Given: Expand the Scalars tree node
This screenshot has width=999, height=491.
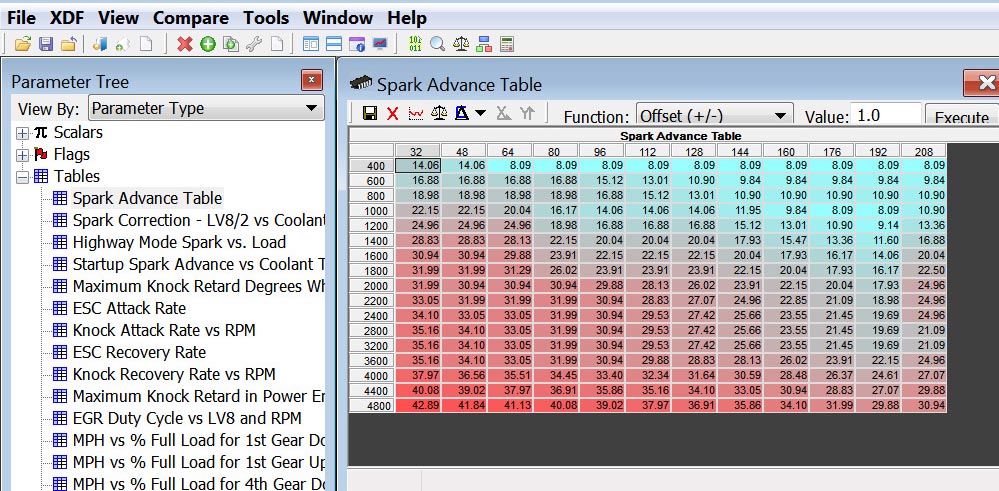Looking at the screenshot, I should click(x=22, y=133).
